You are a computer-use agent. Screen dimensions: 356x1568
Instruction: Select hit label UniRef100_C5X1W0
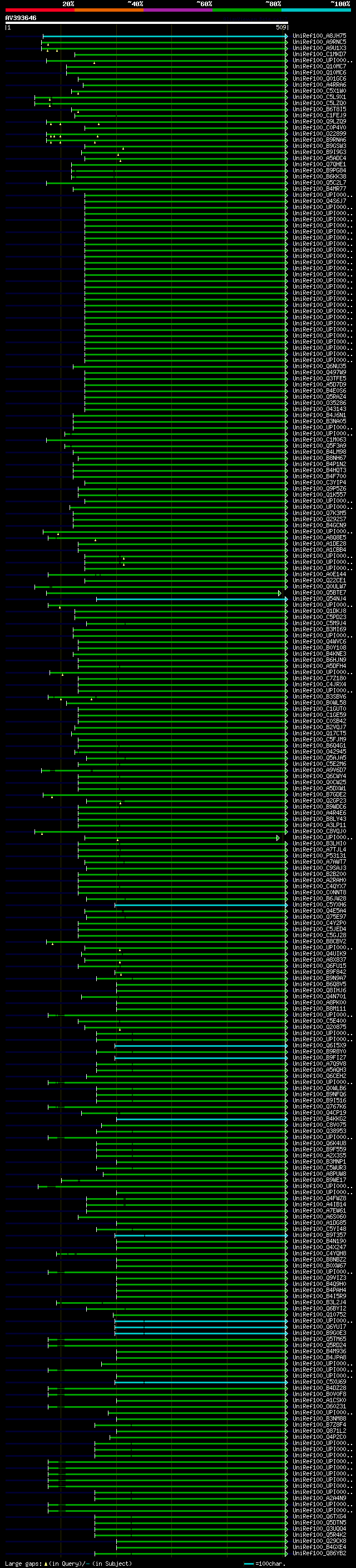coord(319,91)
